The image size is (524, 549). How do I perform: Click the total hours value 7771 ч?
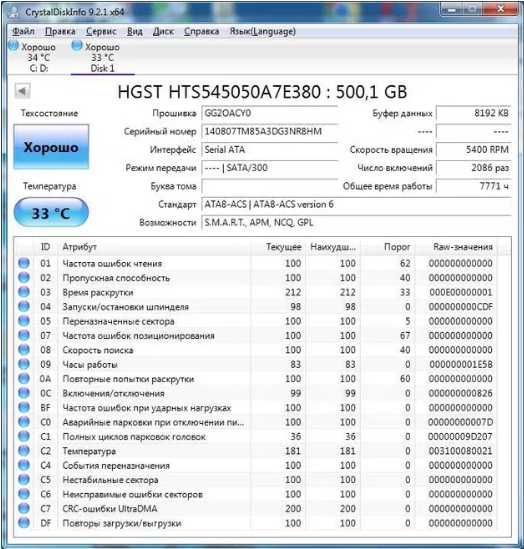(474, 186)
